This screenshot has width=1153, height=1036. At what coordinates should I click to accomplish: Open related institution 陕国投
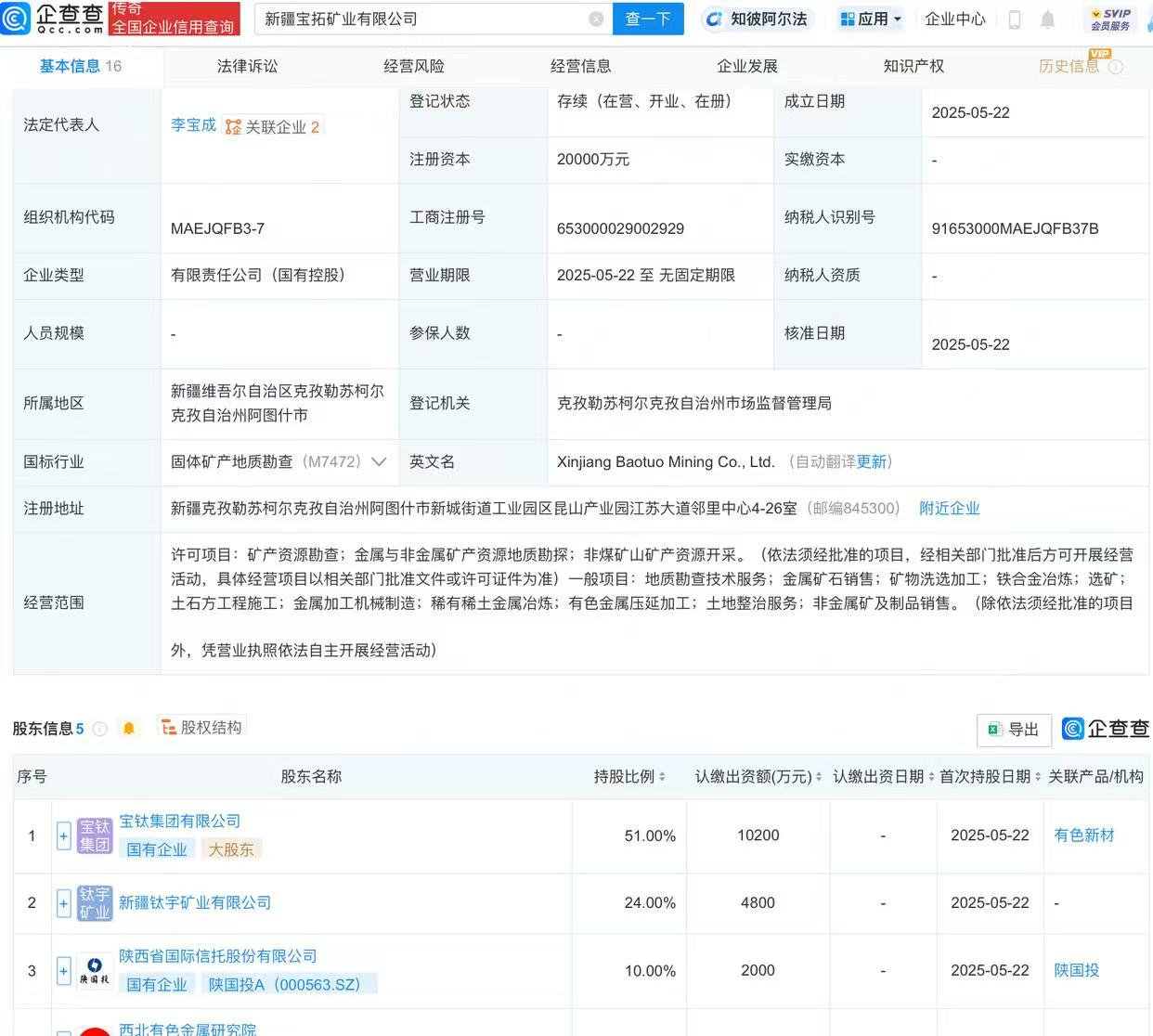tap(1077, 970)
